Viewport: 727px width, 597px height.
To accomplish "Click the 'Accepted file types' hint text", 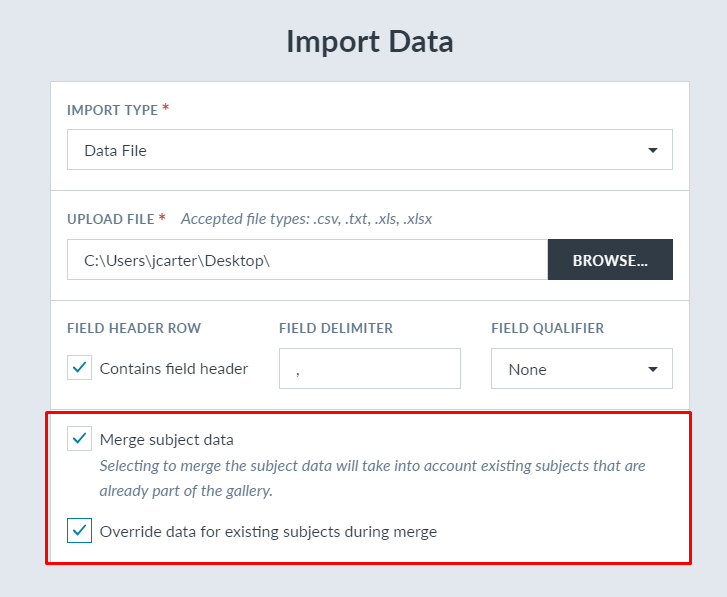I will pyautogui.click(x=306, y=219).
